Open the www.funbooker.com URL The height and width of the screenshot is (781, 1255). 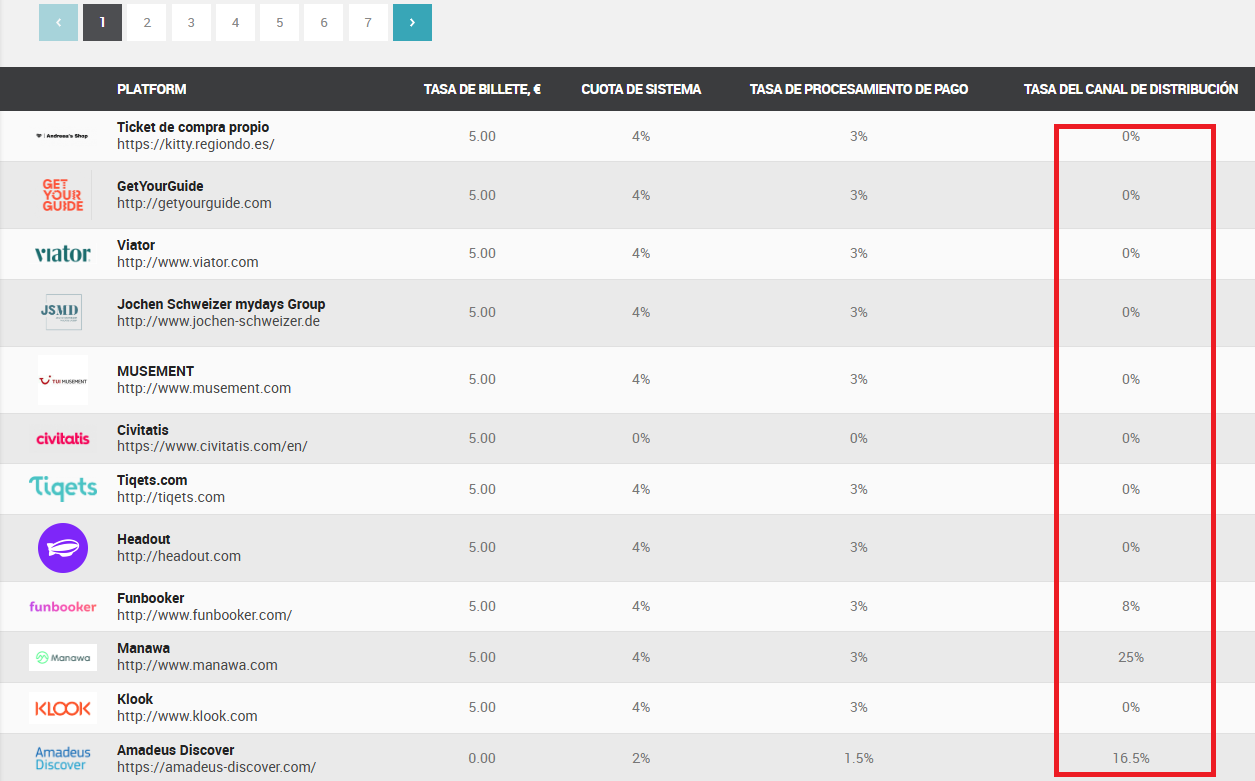tap(204, 615)
